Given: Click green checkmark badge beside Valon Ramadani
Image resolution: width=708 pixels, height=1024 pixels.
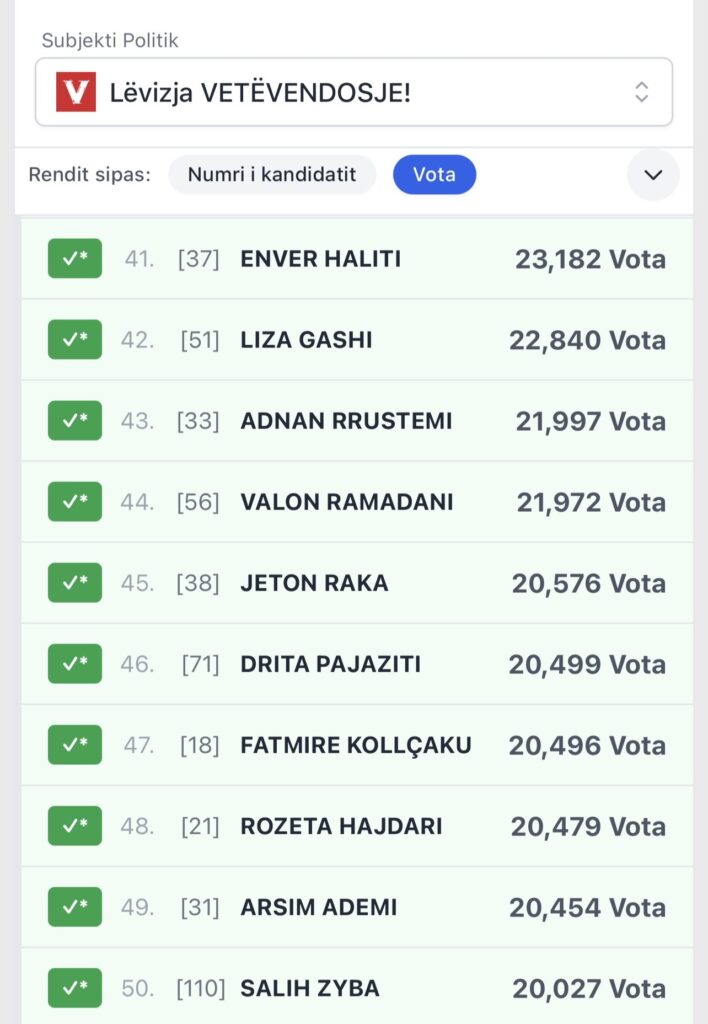Looking at the screenshot, I should pos(75,502).
